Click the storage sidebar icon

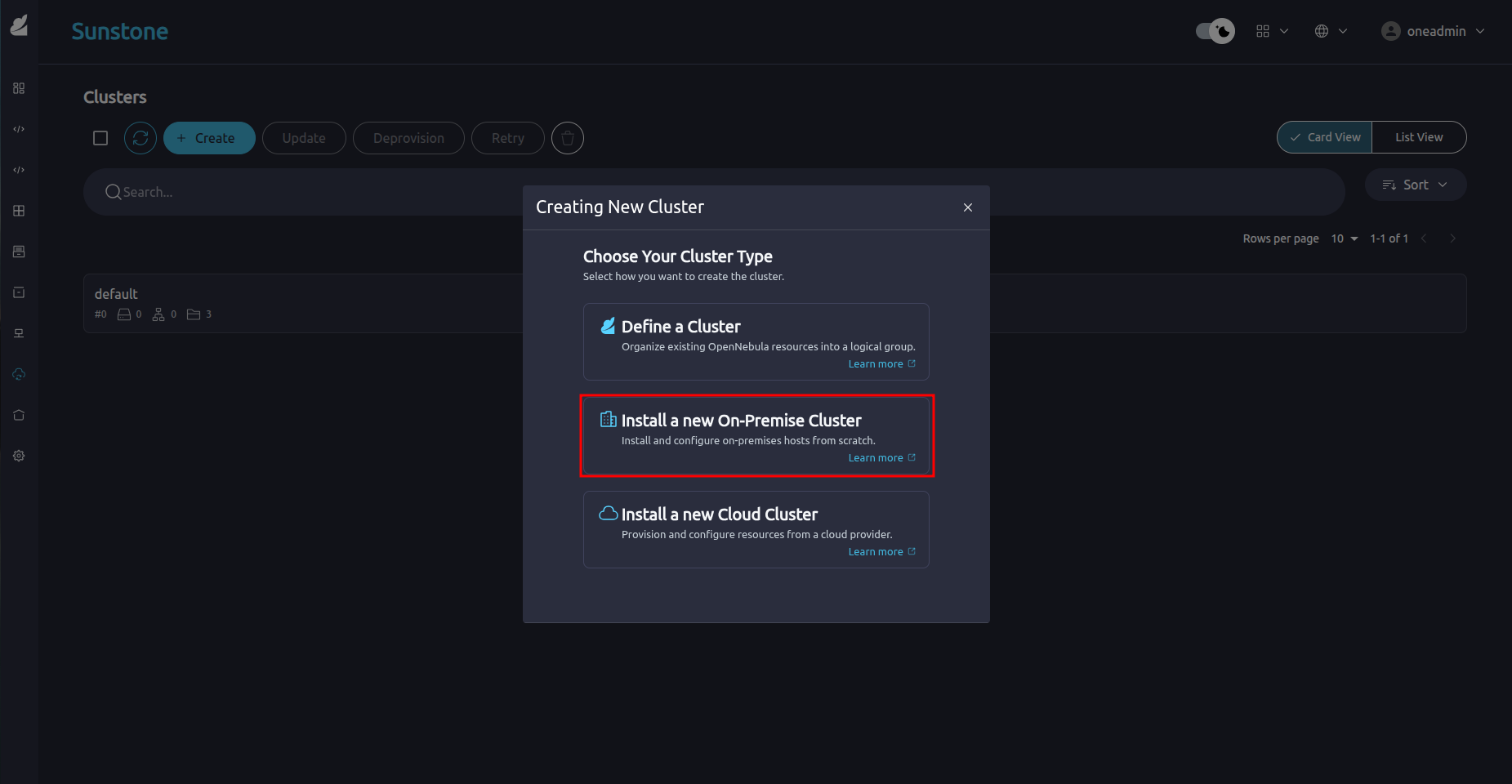(x=19, y=252)
